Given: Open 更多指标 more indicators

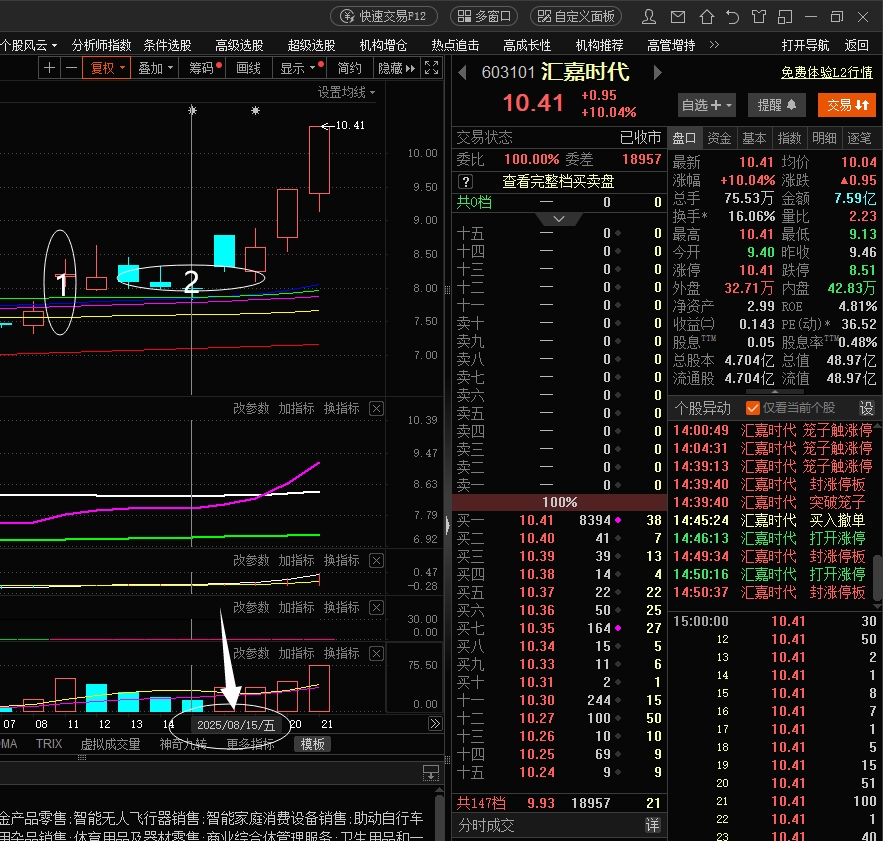Looking at the screenshot, I should pyautogui.click(x=250, y=744).
